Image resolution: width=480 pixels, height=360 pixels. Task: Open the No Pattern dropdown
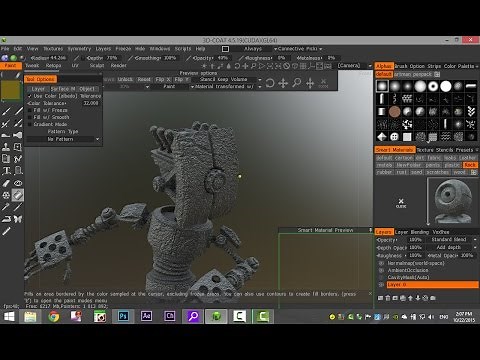[64, 139]
